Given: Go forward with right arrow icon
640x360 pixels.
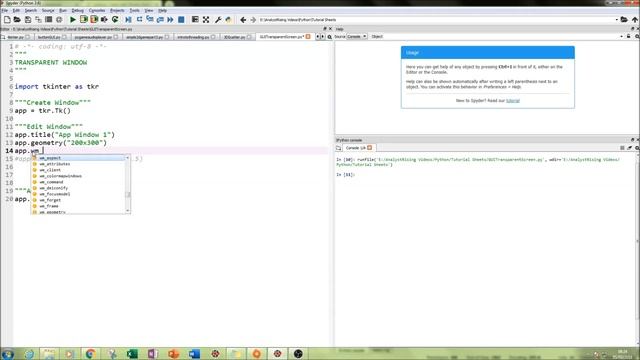Looking at the screenshot, I should [x=253, y=20].
